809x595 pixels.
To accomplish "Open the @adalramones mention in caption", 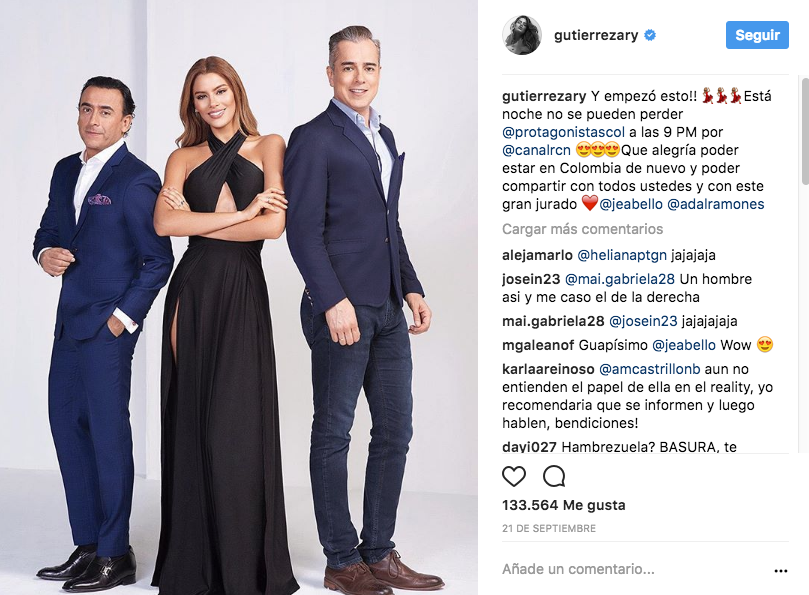I will tap(716, 204).
